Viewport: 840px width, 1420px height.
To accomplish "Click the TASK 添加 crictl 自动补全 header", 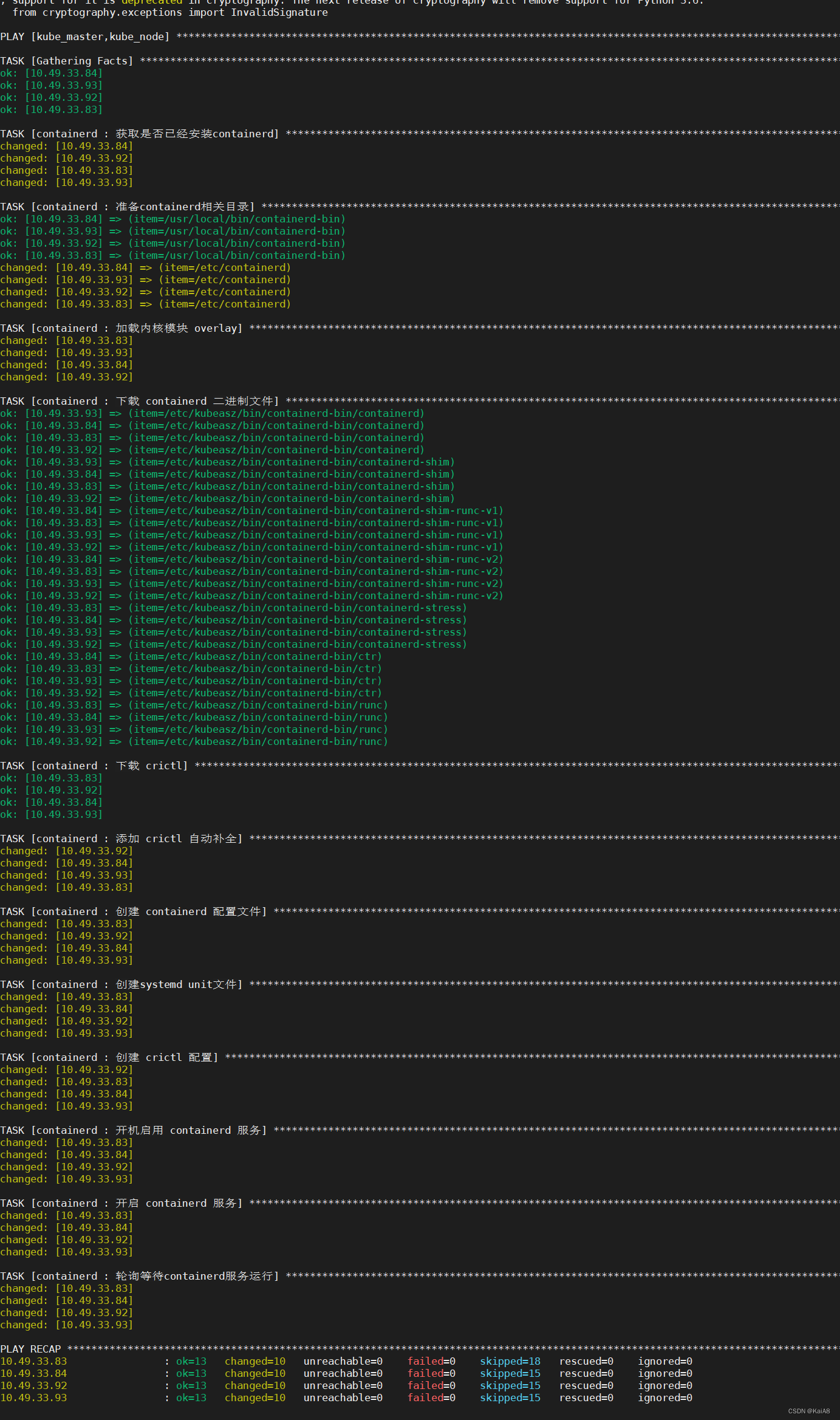I will tap(420, 839).
